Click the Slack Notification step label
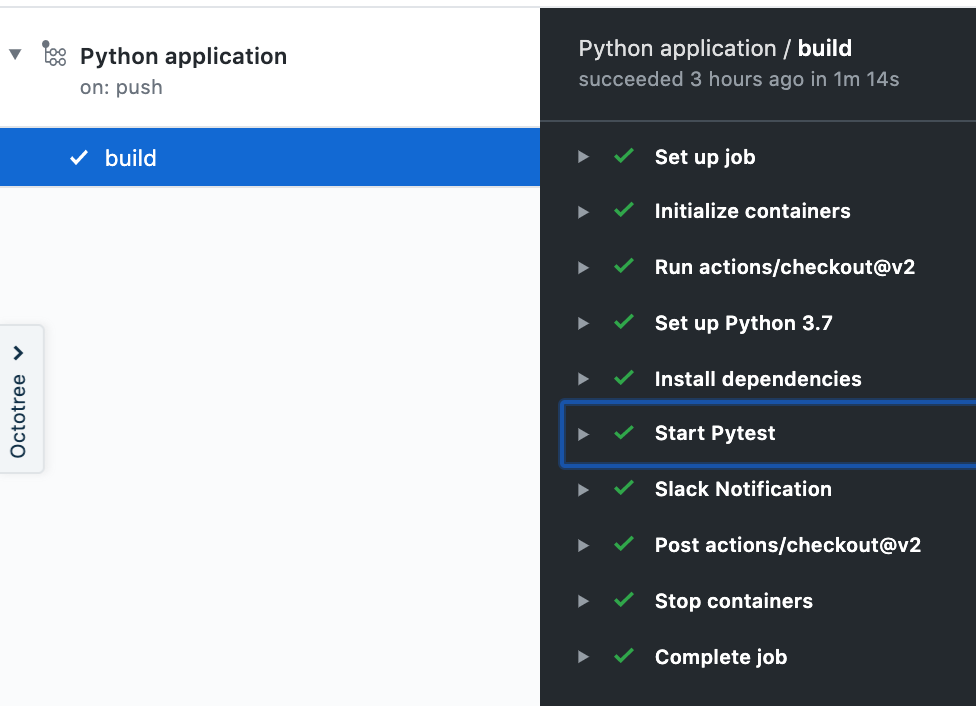 coord(743,489)
